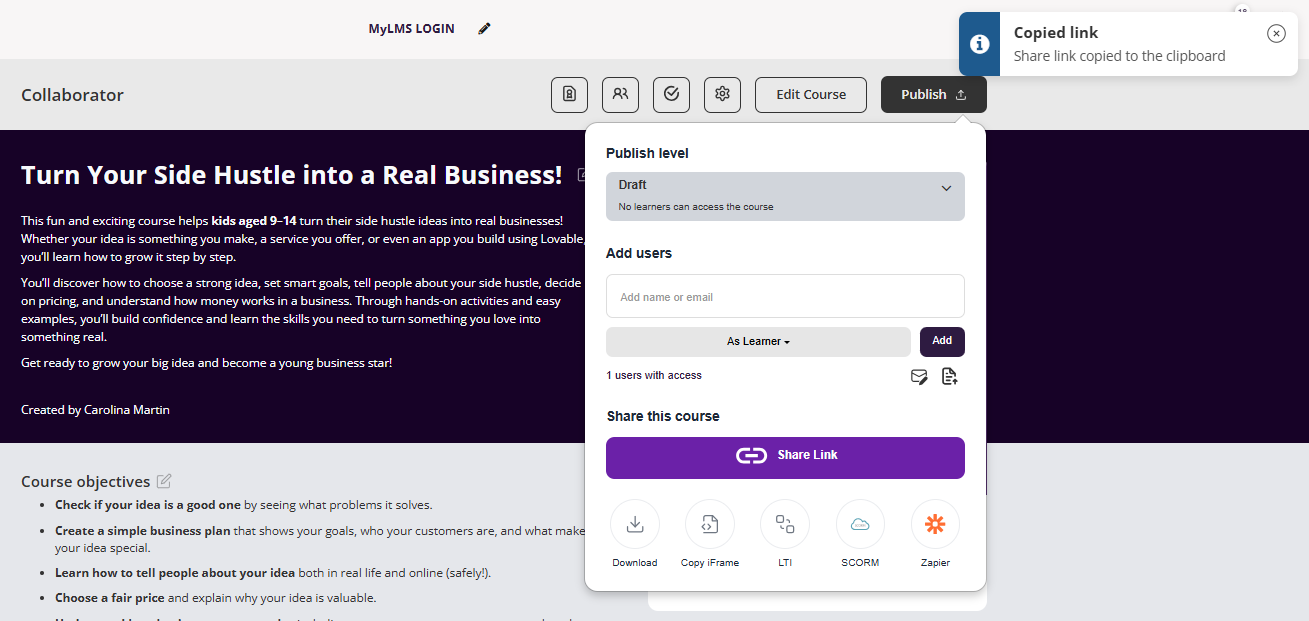Open the Zapier integration icon

[x=935, y=525]
